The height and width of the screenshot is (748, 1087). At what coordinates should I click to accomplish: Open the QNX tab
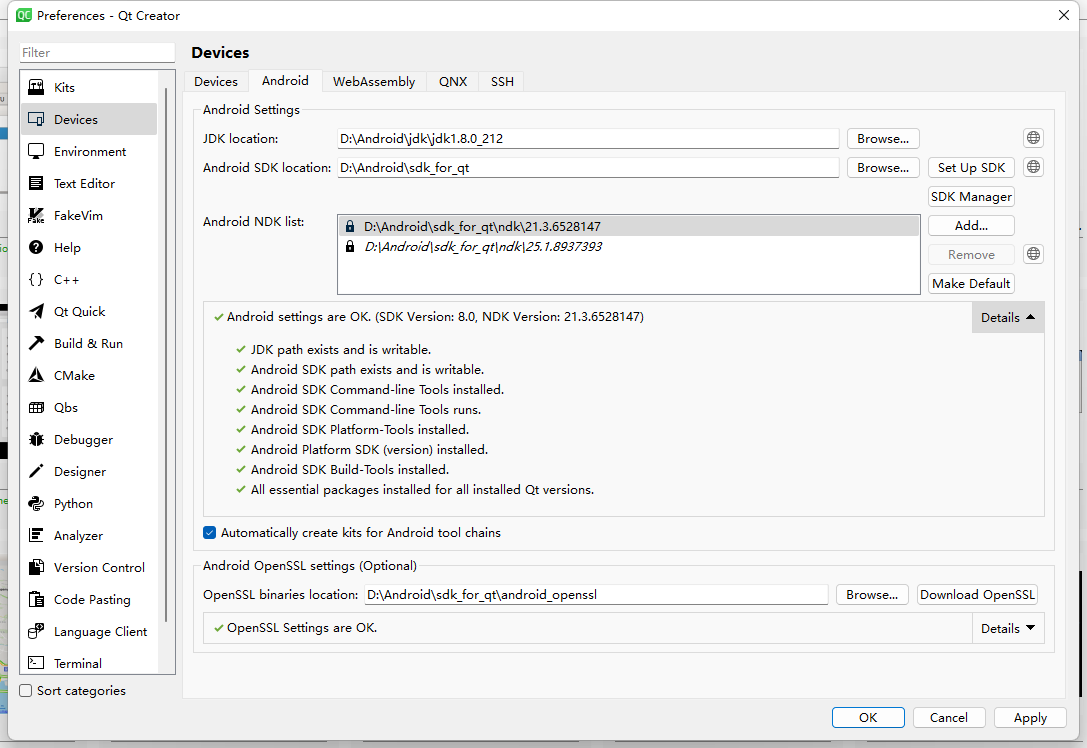click(x=453, y=82)
